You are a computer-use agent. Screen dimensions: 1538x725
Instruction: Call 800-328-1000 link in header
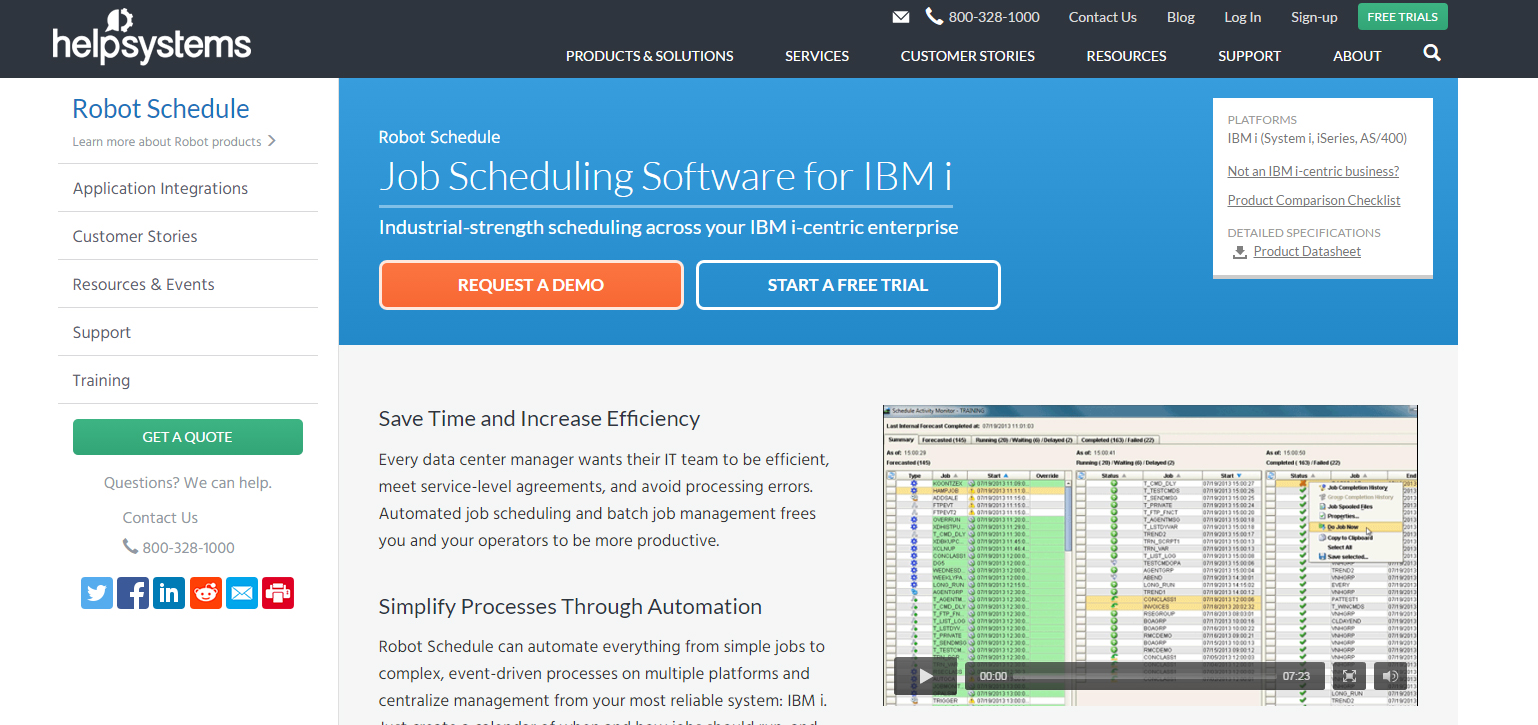(x=994, y=17)
